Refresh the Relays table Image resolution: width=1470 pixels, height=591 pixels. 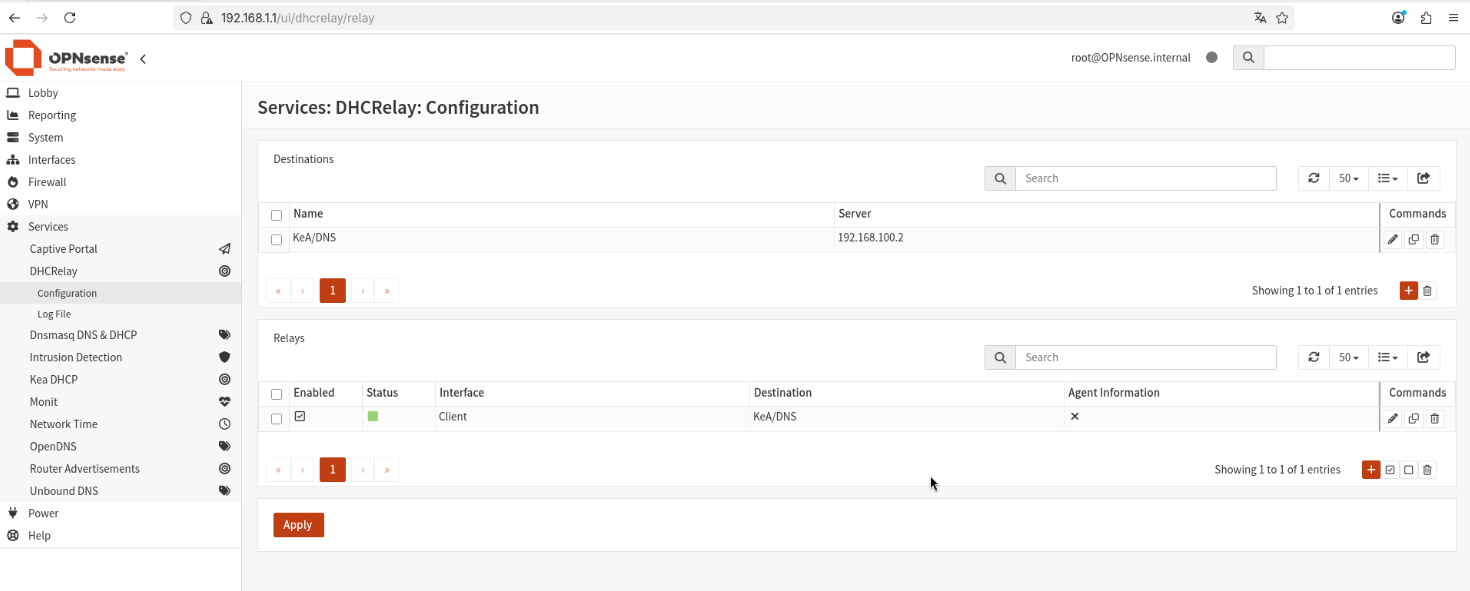[x=1314, y=357]
